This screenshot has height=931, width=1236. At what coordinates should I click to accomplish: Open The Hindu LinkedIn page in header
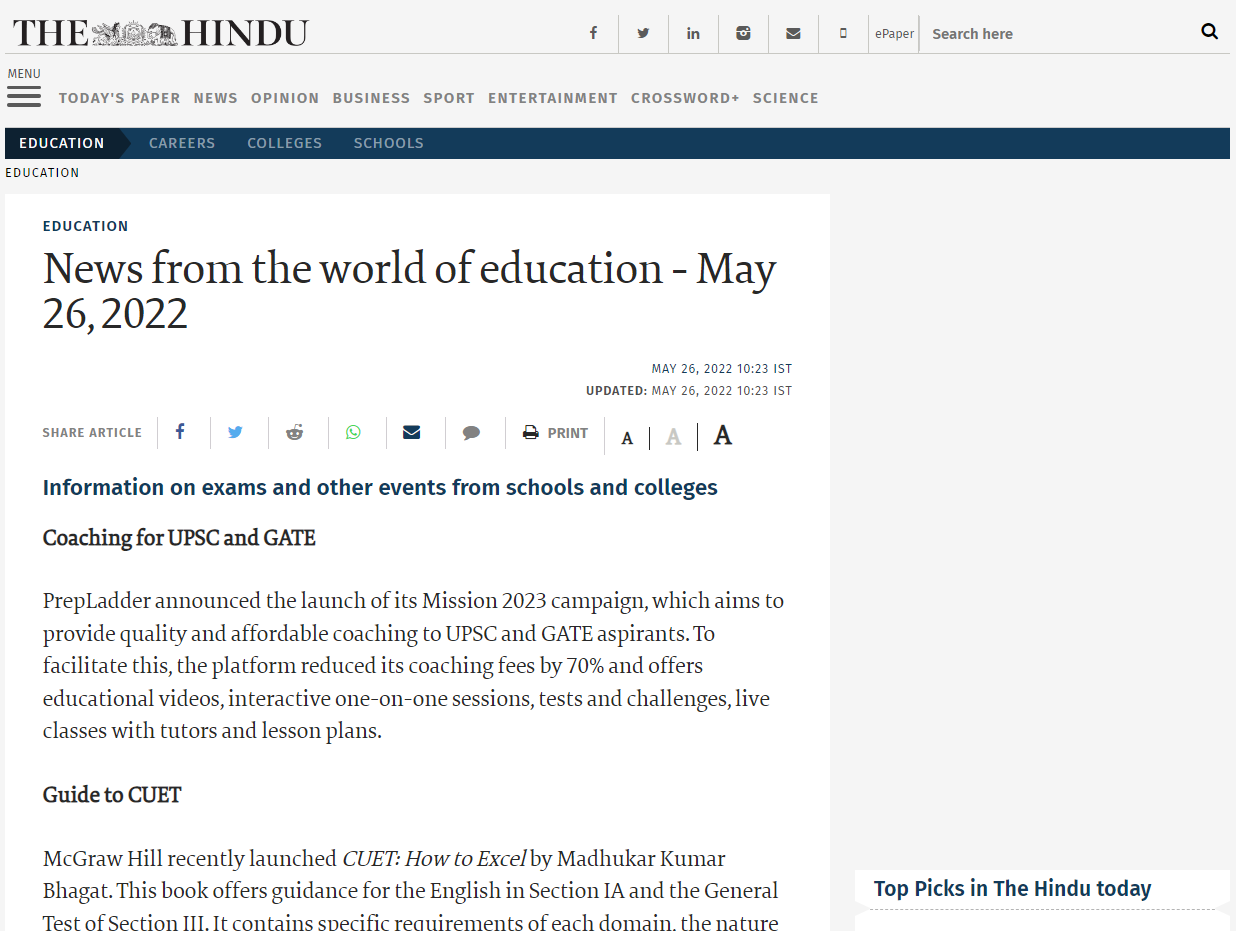(693, 33)
